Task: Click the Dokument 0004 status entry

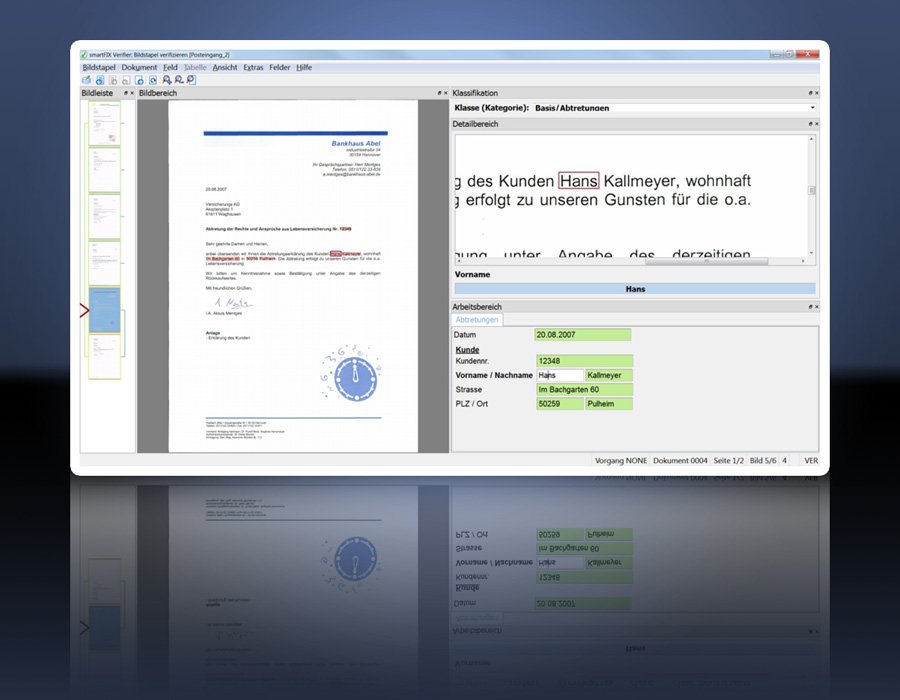Action: coord(680,461)
